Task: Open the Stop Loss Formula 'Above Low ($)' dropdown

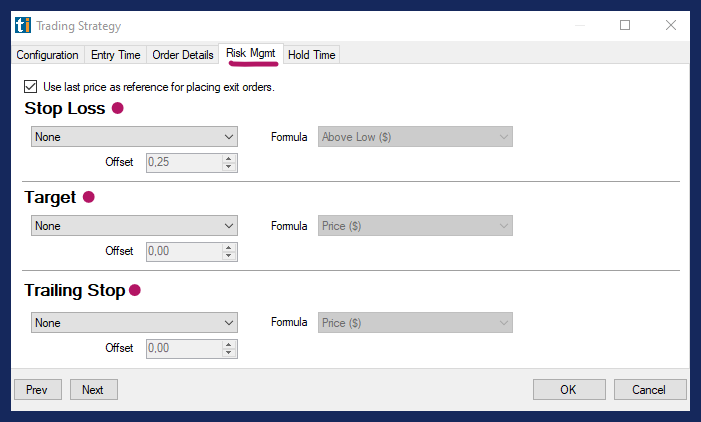Action: 415,137
